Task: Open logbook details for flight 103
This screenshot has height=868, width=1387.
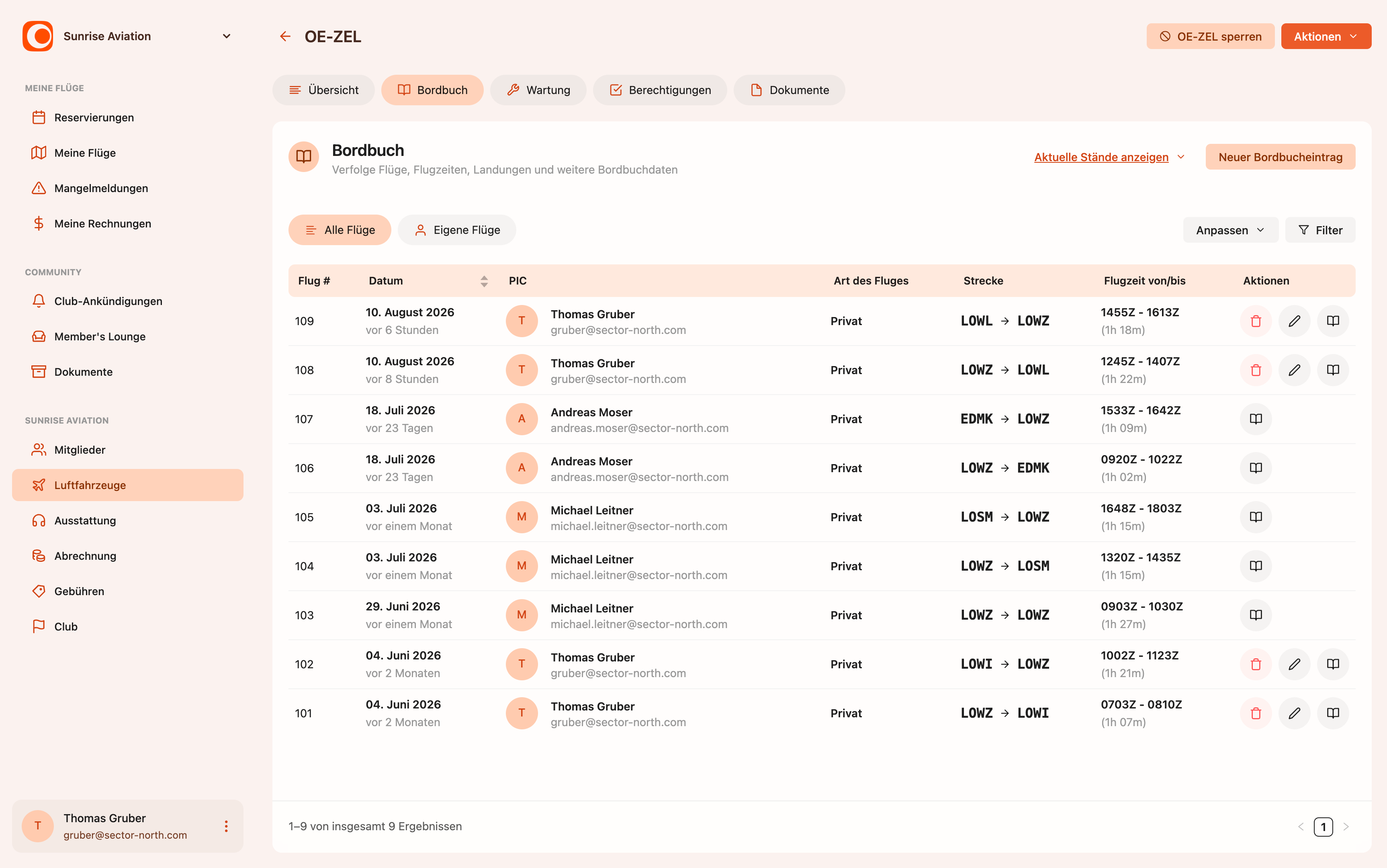Action: [x=1256, y=615]
